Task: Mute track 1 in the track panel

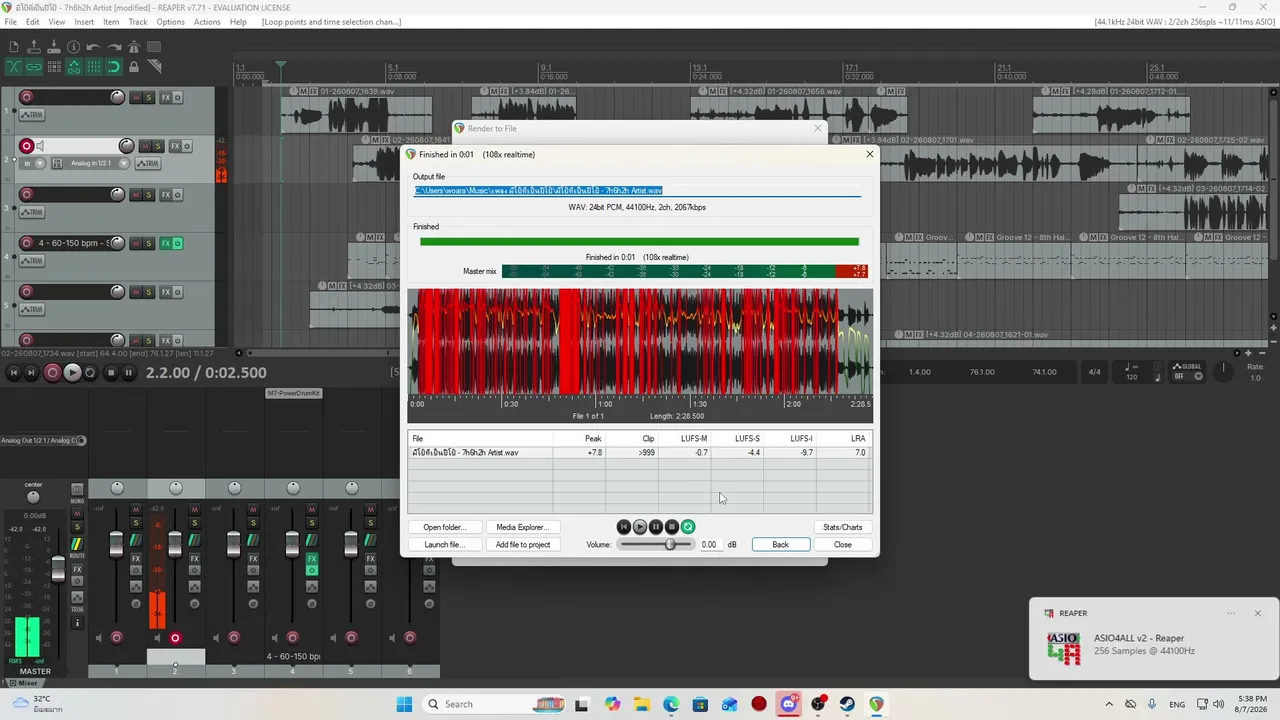Action: [136, 97]
